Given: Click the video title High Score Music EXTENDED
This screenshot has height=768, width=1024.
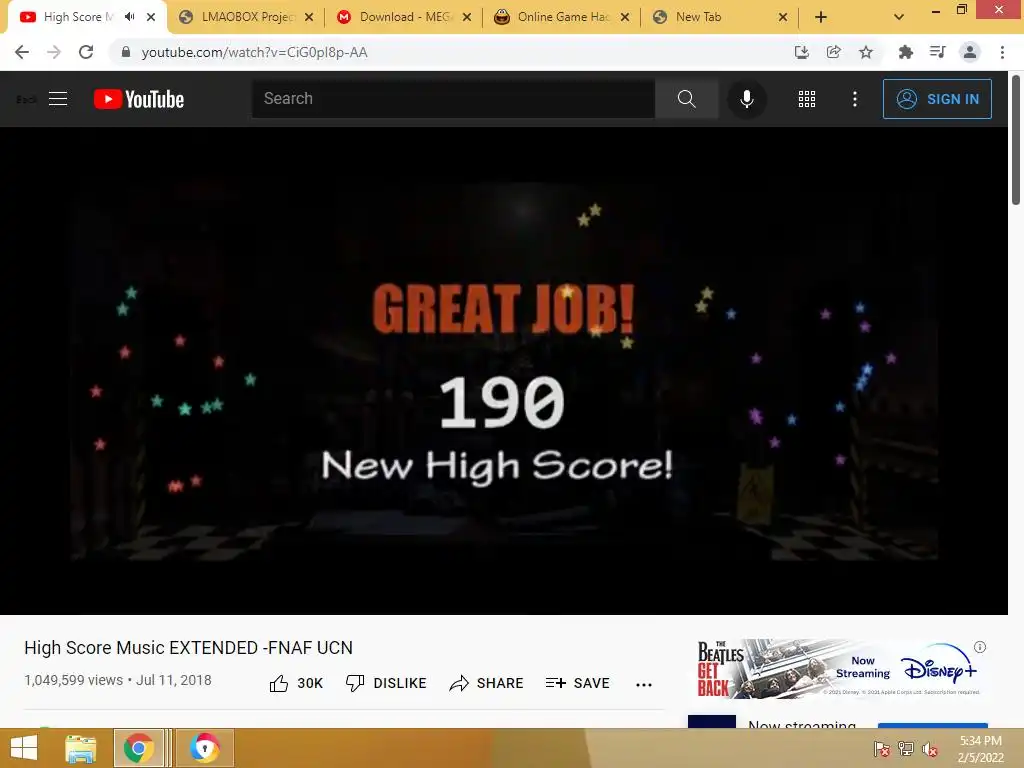Looking at the screenshot, I should click(188, 648).
